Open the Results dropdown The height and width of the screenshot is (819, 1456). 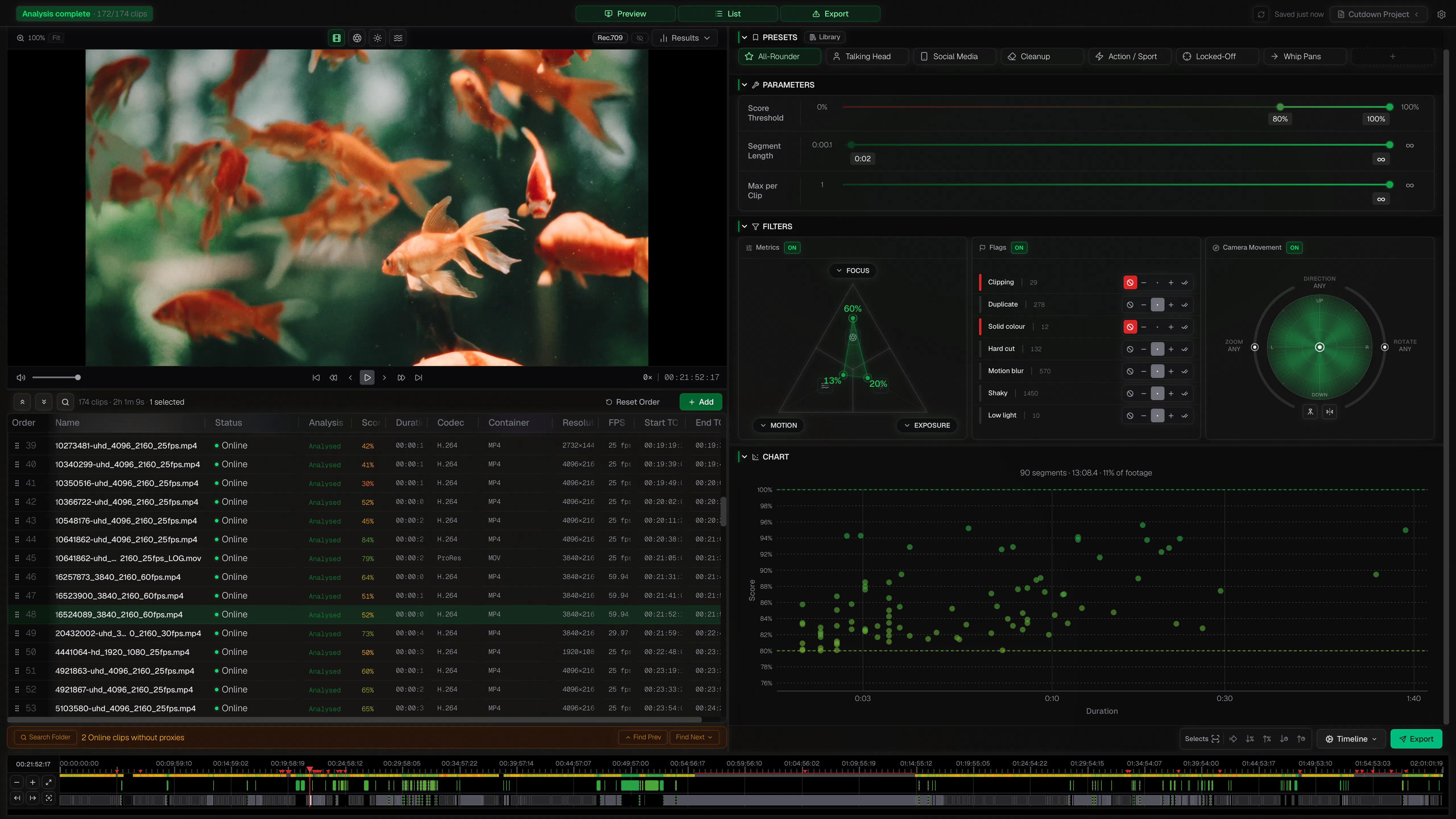tap(684, 38)
